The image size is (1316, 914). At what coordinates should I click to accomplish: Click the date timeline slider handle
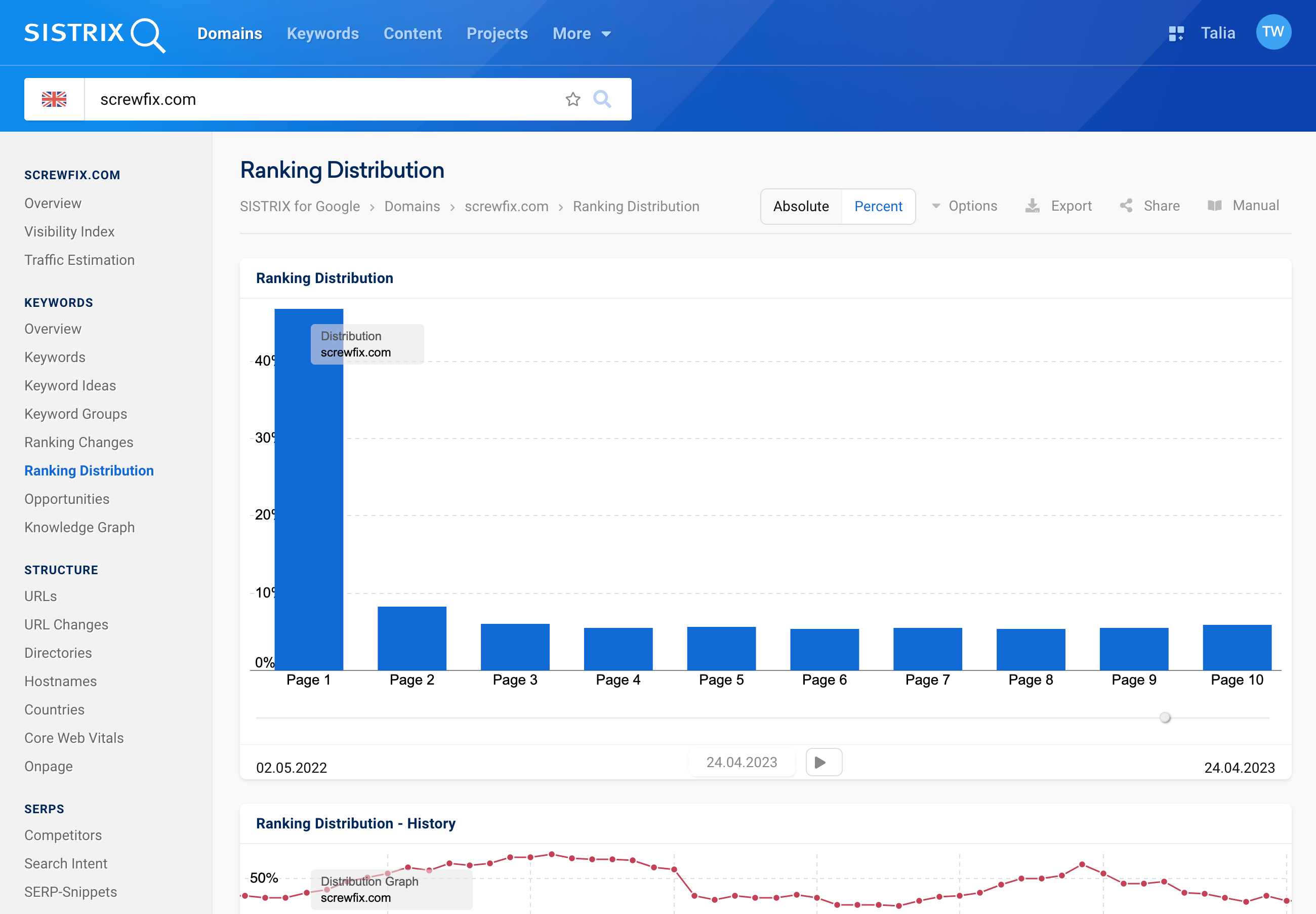click(x=1165, y=717)
